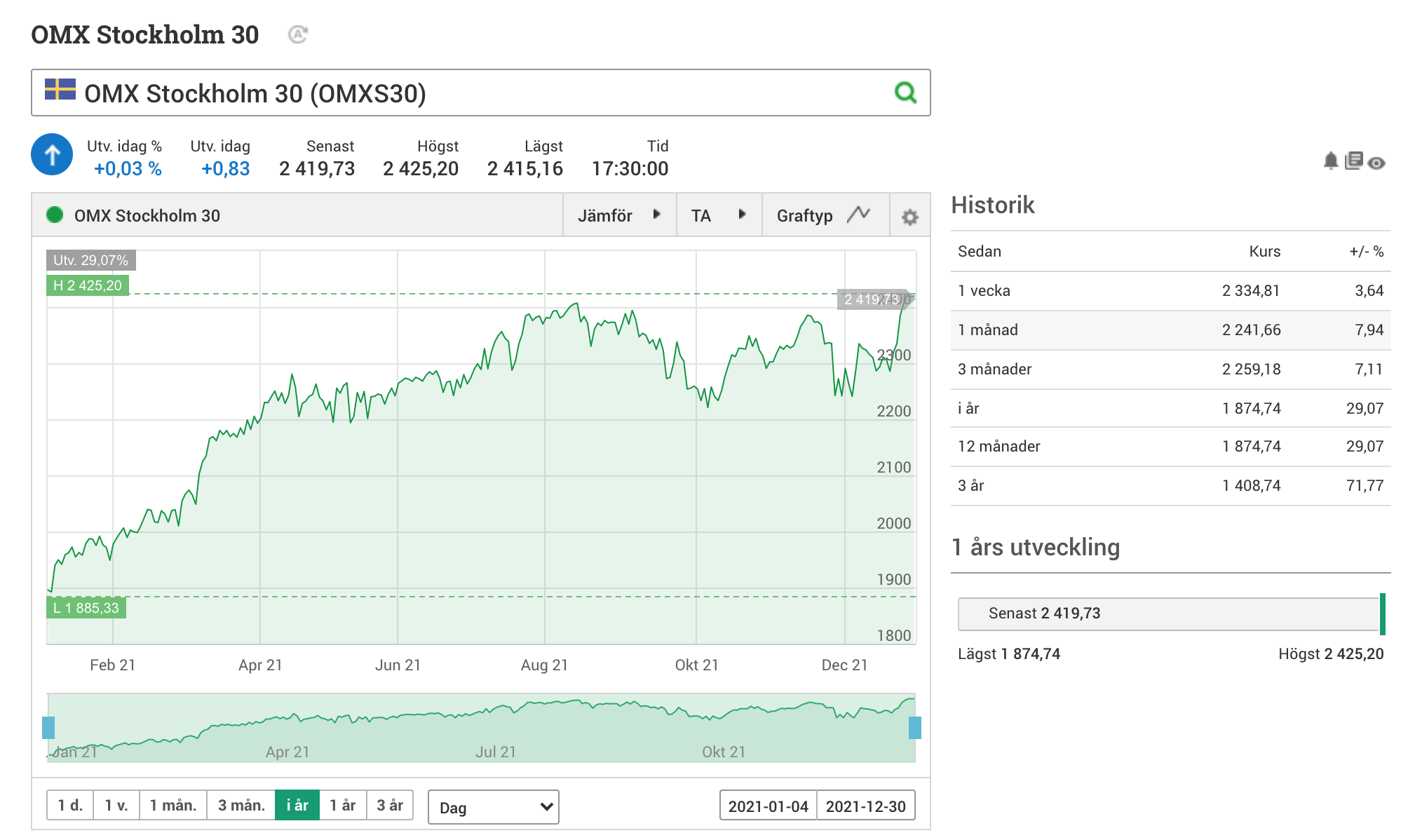Click the start date field 2021-01-04
The height and width of the screenshot is (840, 1415).
(x=769, y=806)
